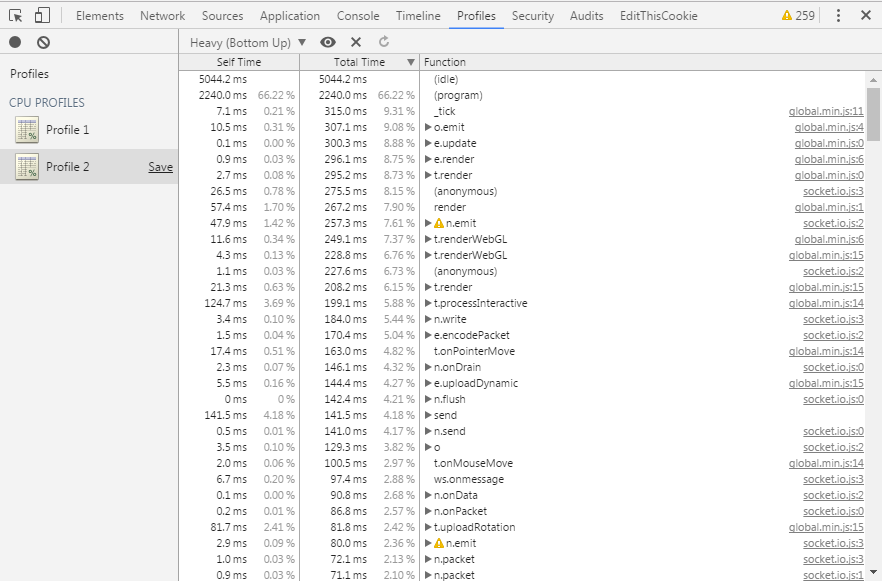
Task: Start recording a CPU profile
Action: pos(15,42)
